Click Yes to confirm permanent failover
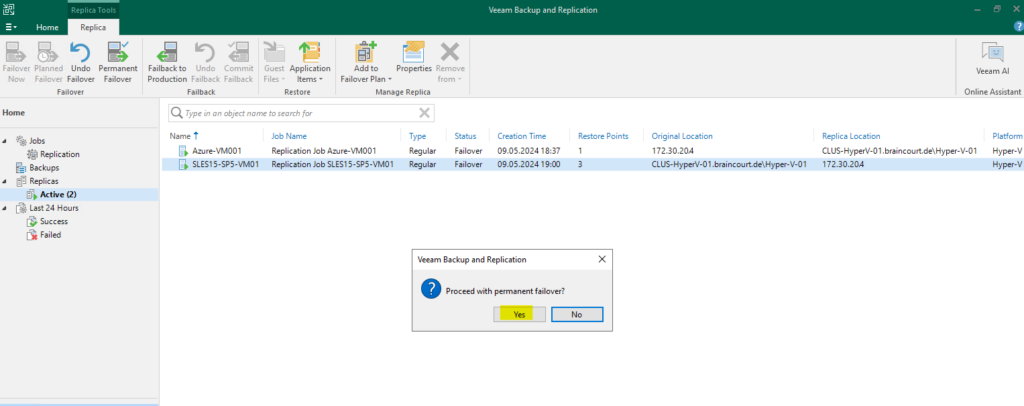 [x=519, y=314]
